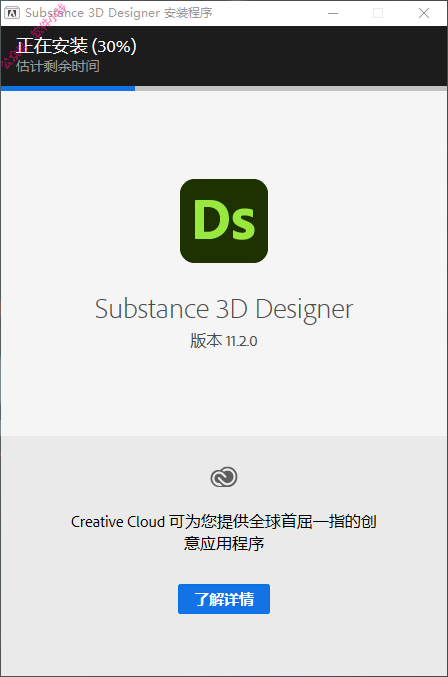Click the 版本 11.2.0 version label
Image resolution: width=448 pixels, height=677 pixels.
[224, 341]
